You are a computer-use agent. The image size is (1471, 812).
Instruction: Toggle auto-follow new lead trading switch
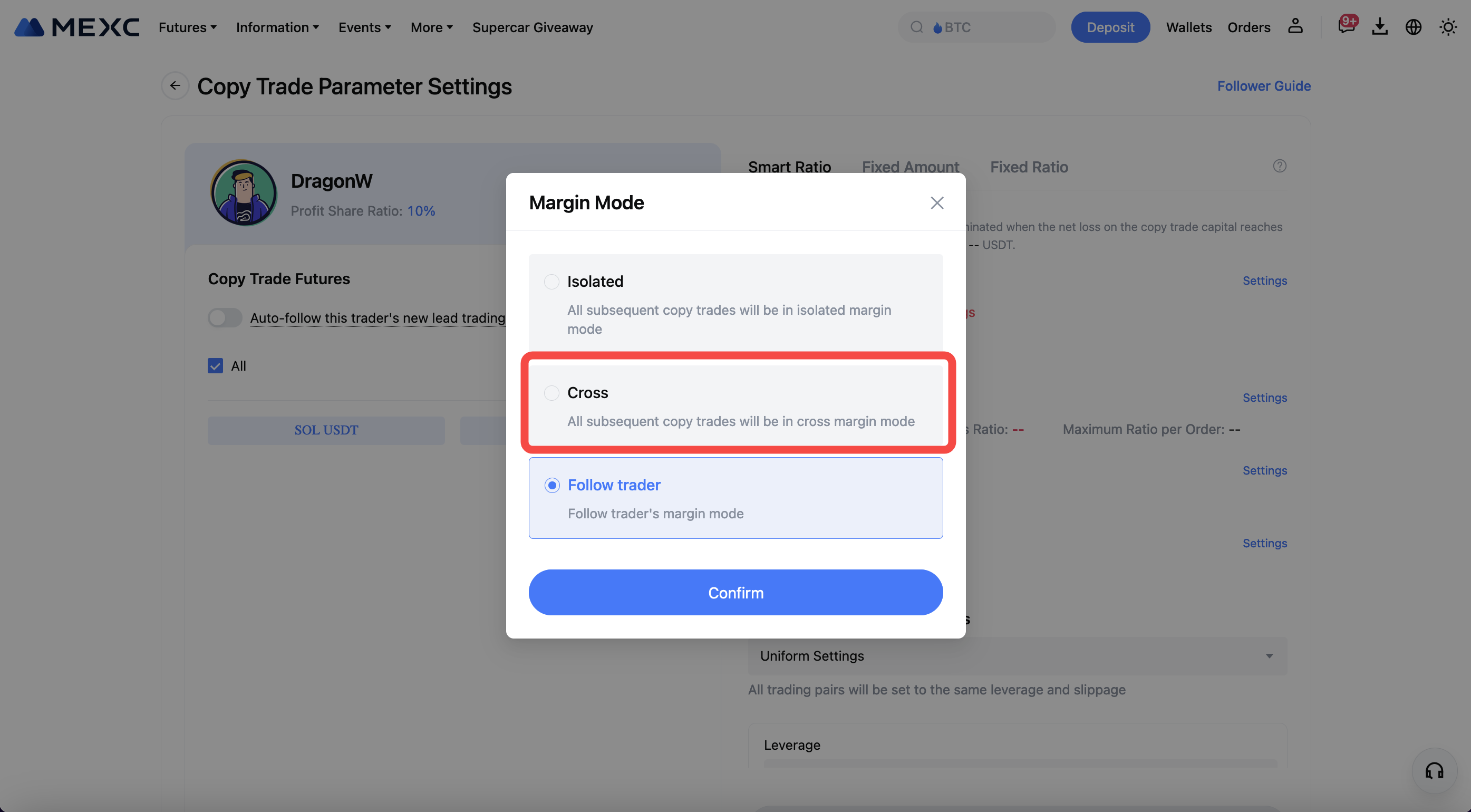coord(225,317)
